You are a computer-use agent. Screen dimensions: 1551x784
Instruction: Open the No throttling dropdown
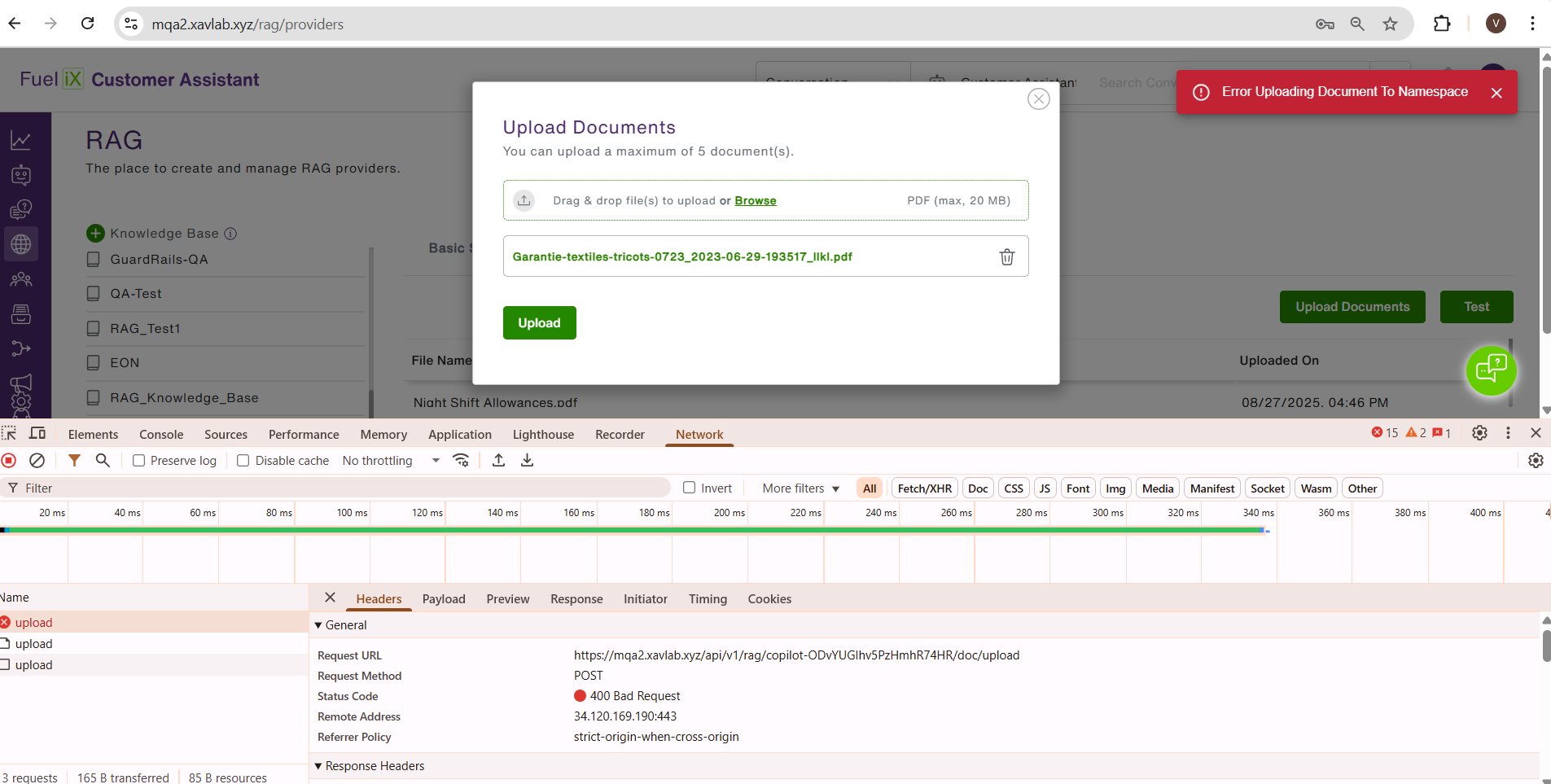point(391,461)
